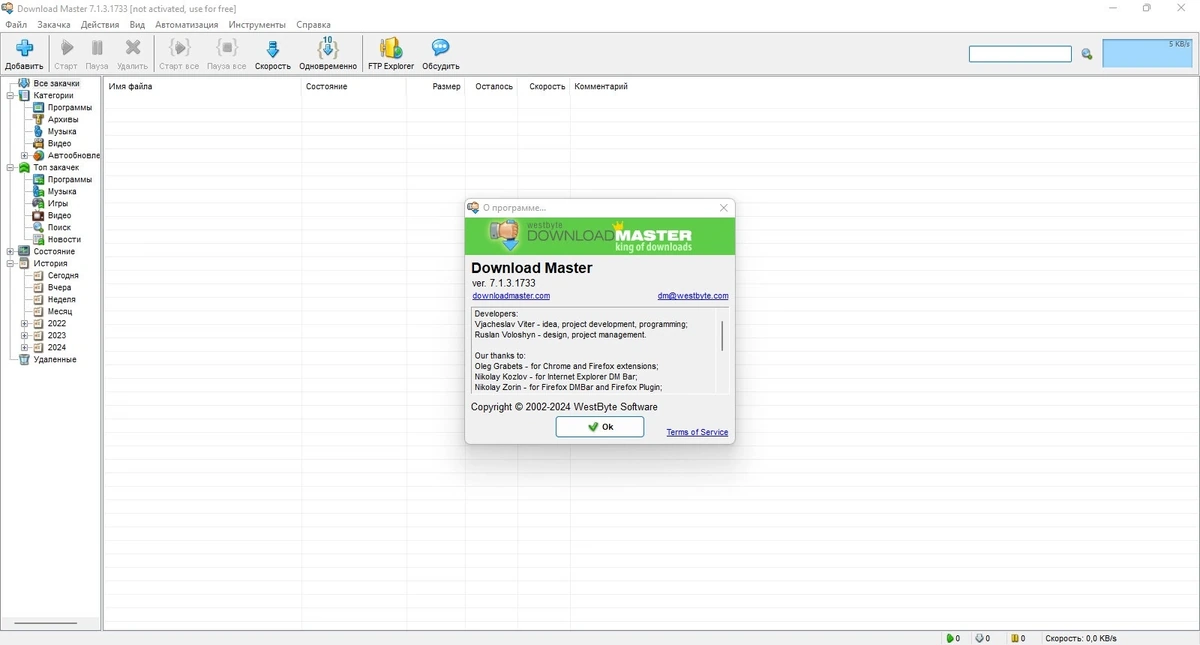Select the Автообновление category item
1200x645 pixels.
[74, 156]
